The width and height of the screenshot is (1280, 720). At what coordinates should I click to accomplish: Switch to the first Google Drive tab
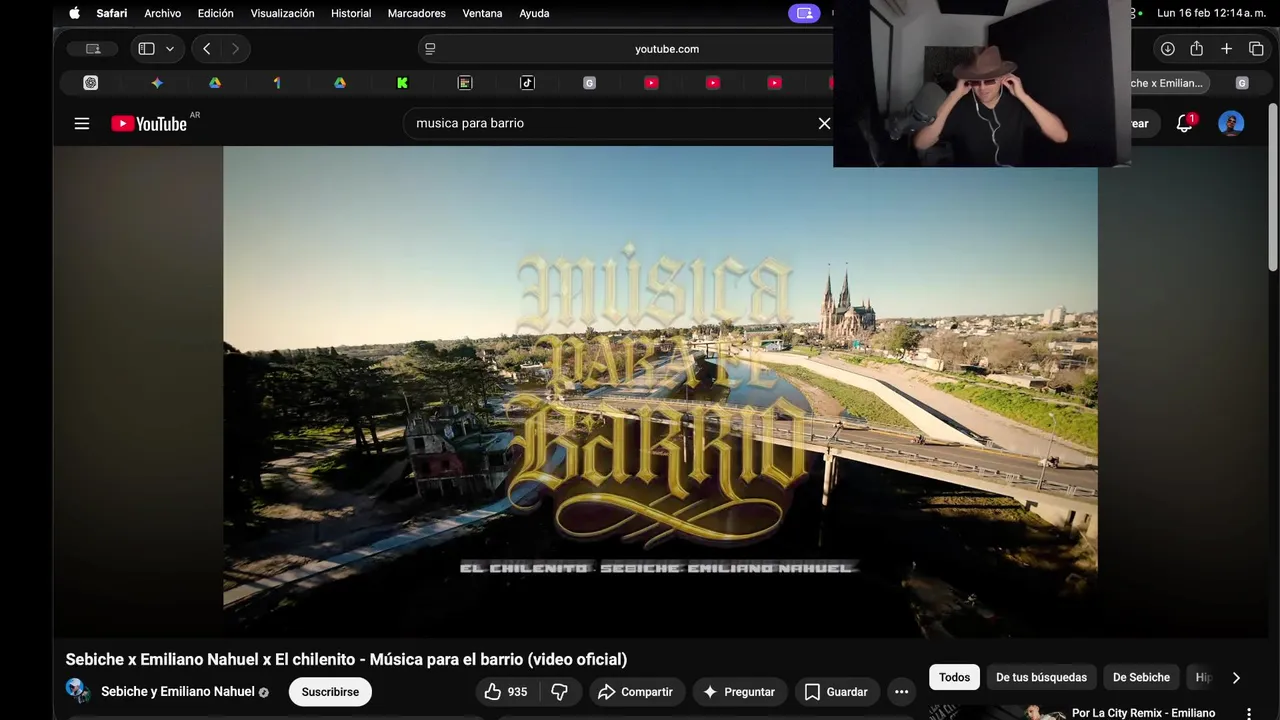tap(215, 83)
